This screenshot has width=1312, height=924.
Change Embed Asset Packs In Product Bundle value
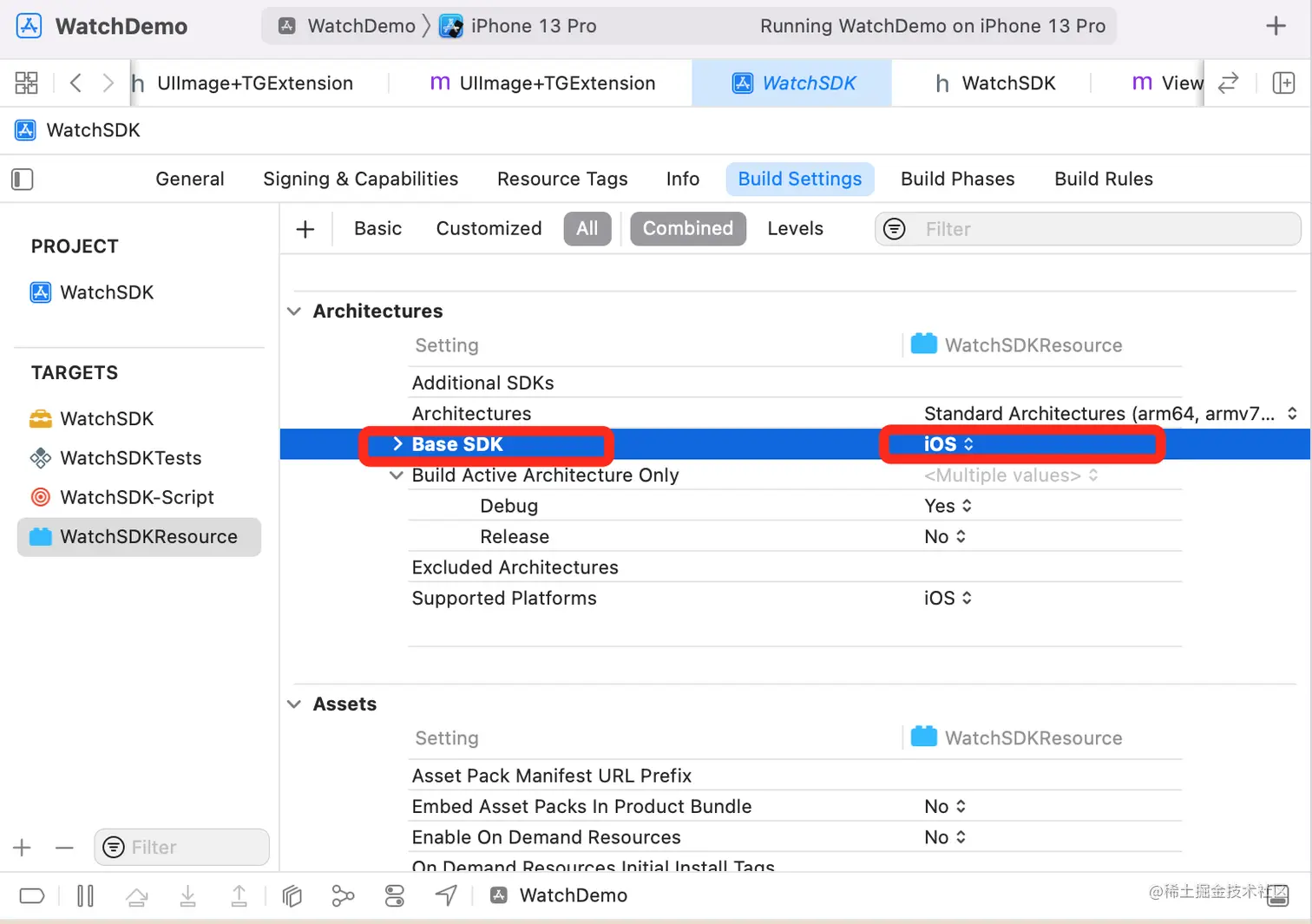pyautogui.click(x=945, y=807)
